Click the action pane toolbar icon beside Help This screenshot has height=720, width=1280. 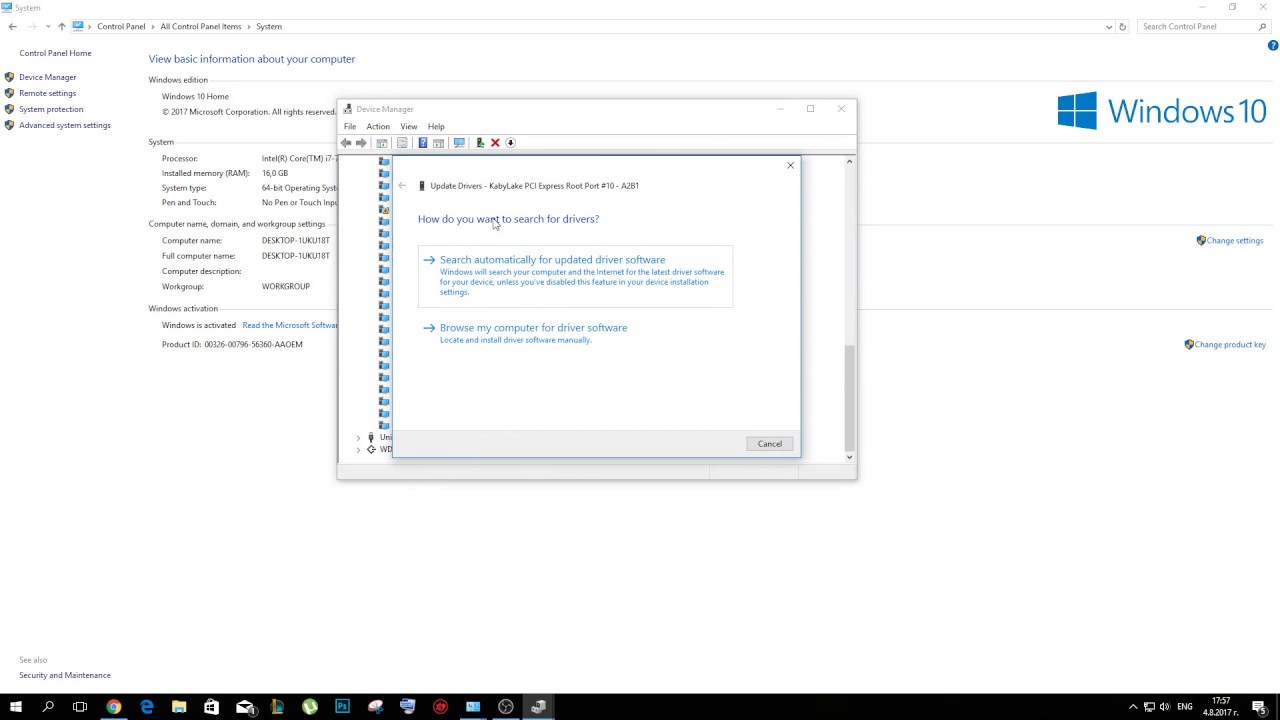(438, 143)
